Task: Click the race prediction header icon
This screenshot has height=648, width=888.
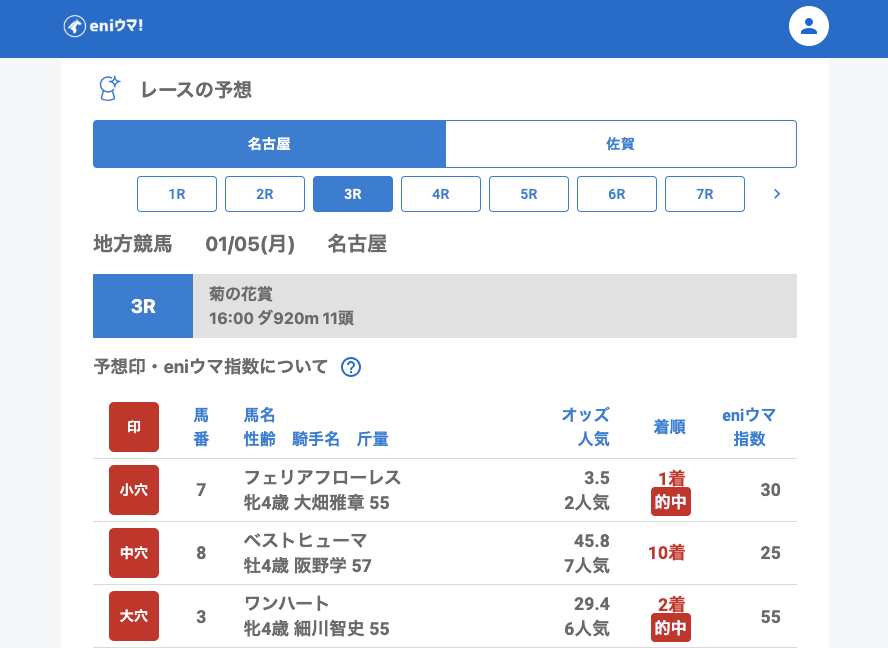Action: click(x=108, y=89)
